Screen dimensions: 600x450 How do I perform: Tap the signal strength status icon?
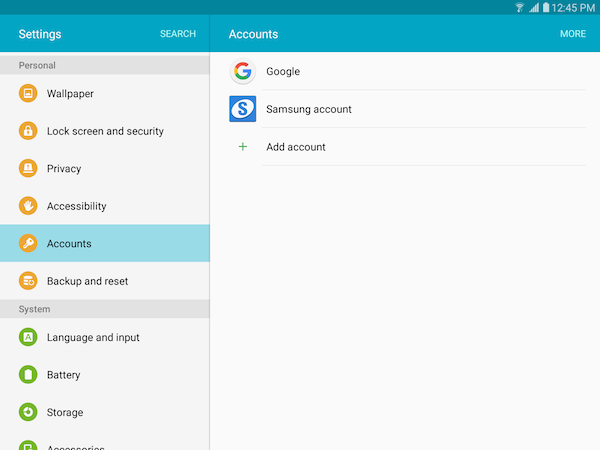pos(534,7)
